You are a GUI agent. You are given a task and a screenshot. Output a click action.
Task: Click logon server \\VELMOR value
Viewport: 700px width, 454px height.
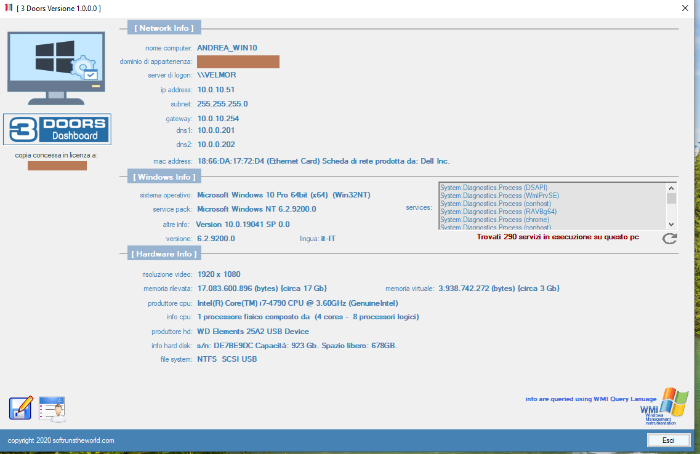[217, 75]
